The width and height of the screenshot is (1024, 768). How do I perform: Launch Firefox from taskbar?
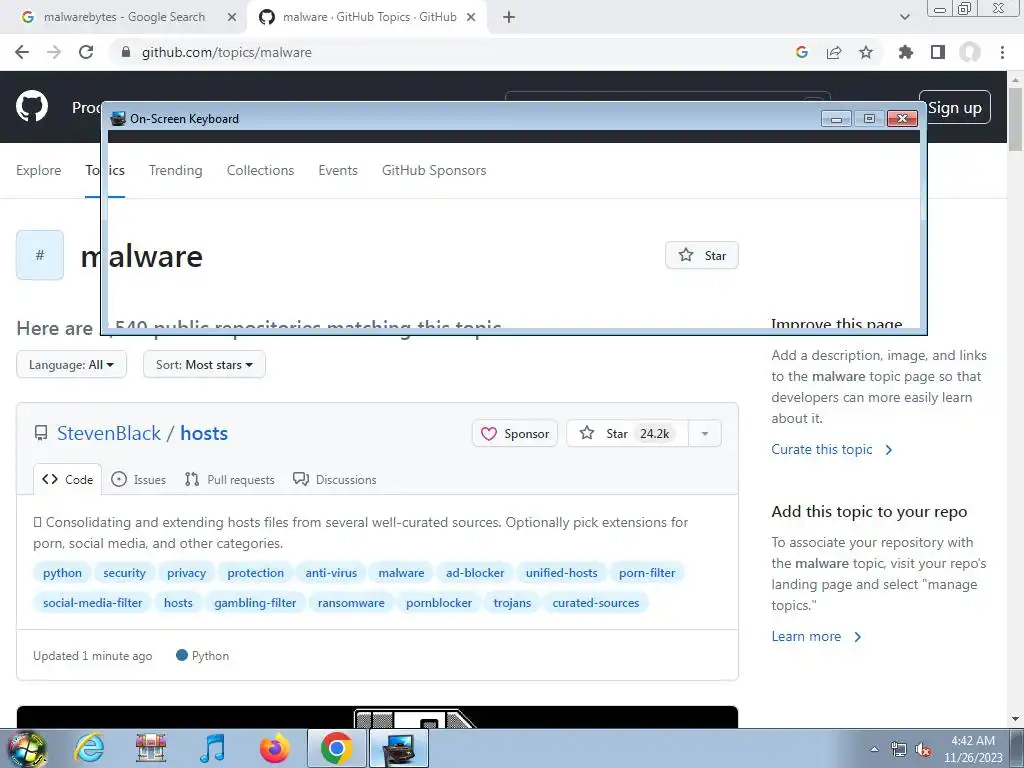(274, 748)
